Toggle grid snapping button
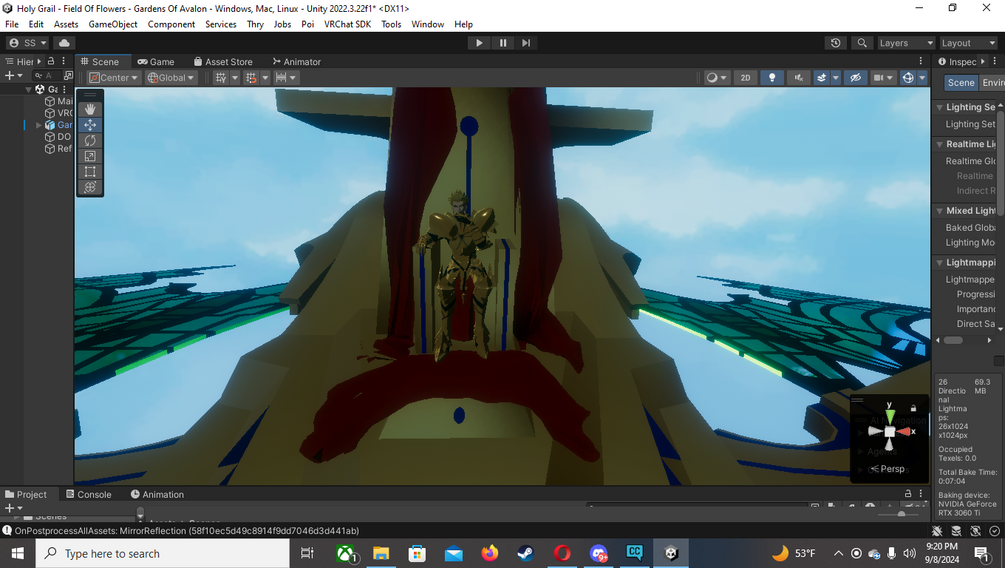The width and height of the screenshot is (1005, 568). (x=251, y=78)
